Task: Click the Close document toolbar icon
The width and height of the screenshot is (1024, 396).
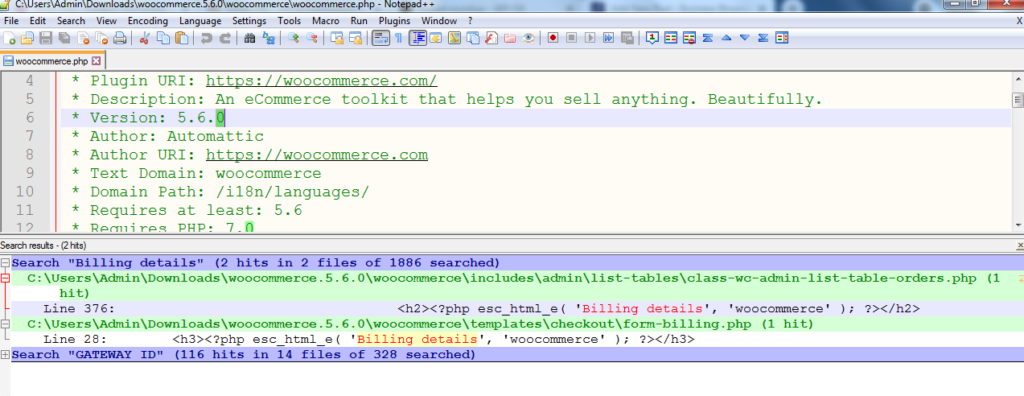Action: (x=83, y=38)
